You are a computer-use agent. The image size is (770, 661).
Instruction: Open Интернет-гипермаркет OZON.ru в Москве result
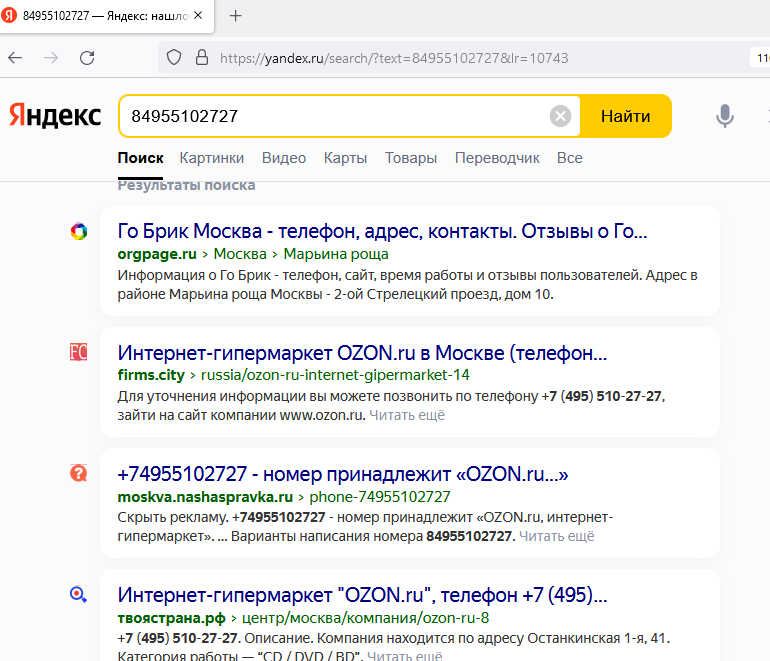362,353
